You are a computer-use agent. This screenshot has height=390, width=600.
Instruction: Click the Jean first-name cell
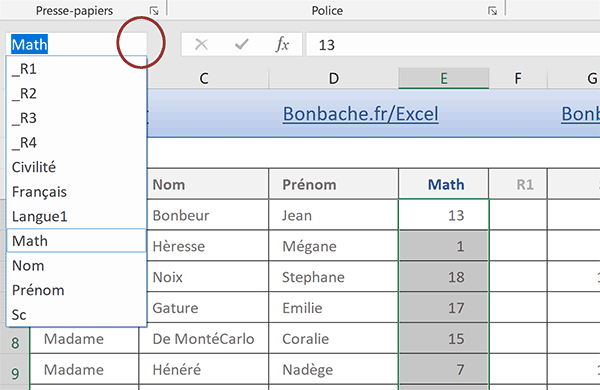(333, 215)
